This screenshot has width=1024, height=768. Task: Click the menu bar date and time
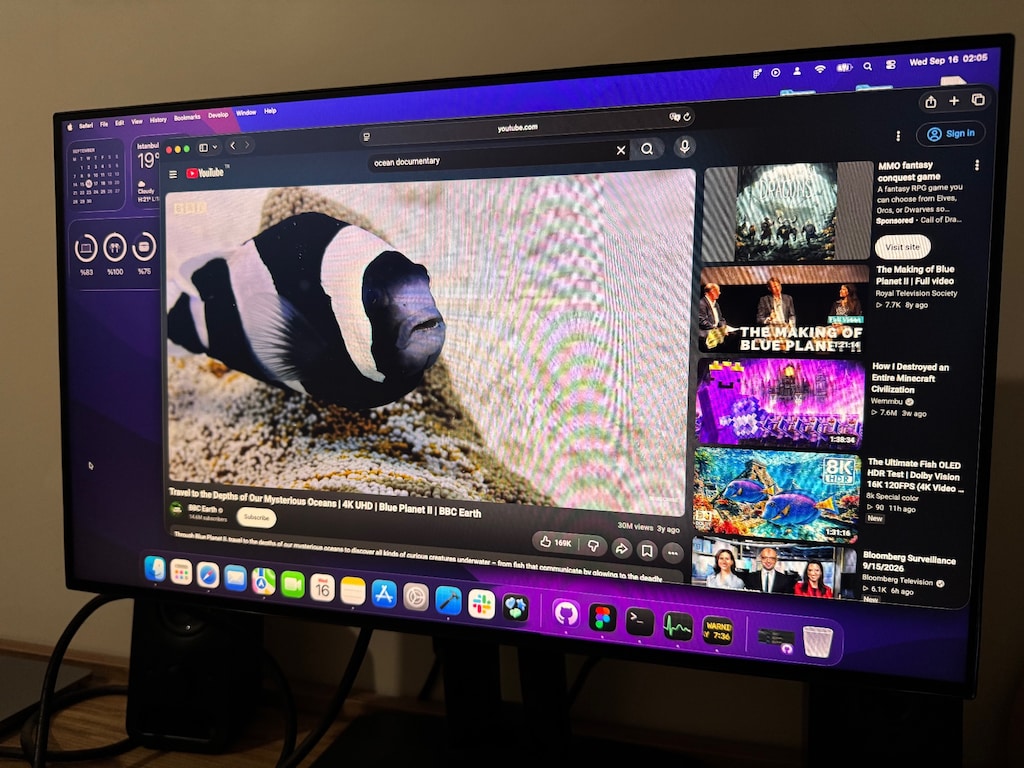[948, 59]
